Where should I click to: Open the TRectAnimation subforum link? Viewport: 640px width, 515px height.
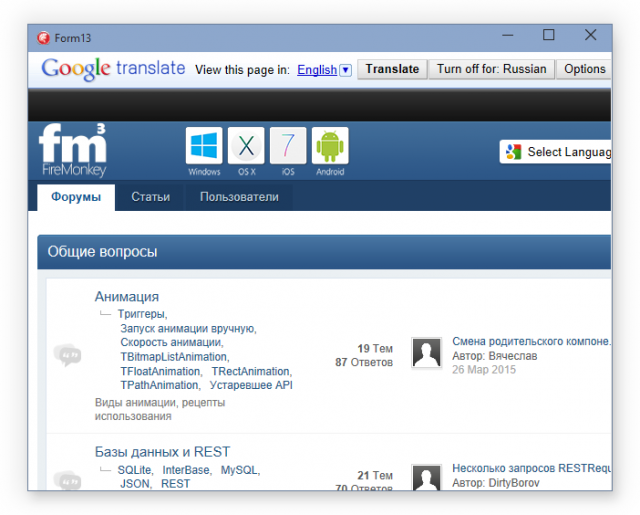[251, 371]
